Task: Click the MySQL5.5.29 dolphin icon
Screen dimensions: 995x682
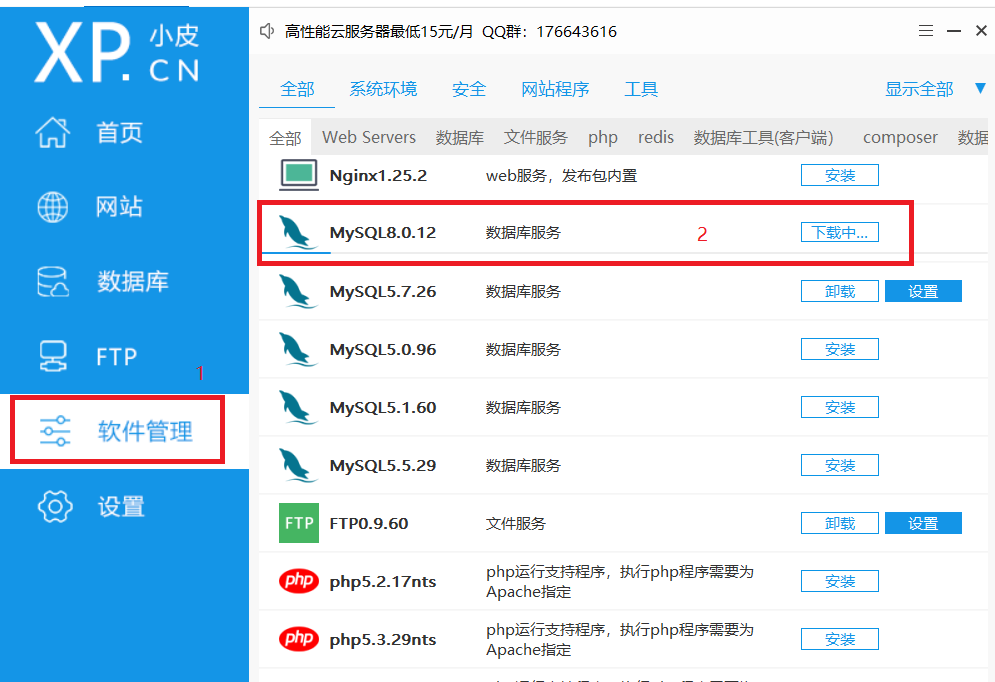Action: tap(298, 465)
